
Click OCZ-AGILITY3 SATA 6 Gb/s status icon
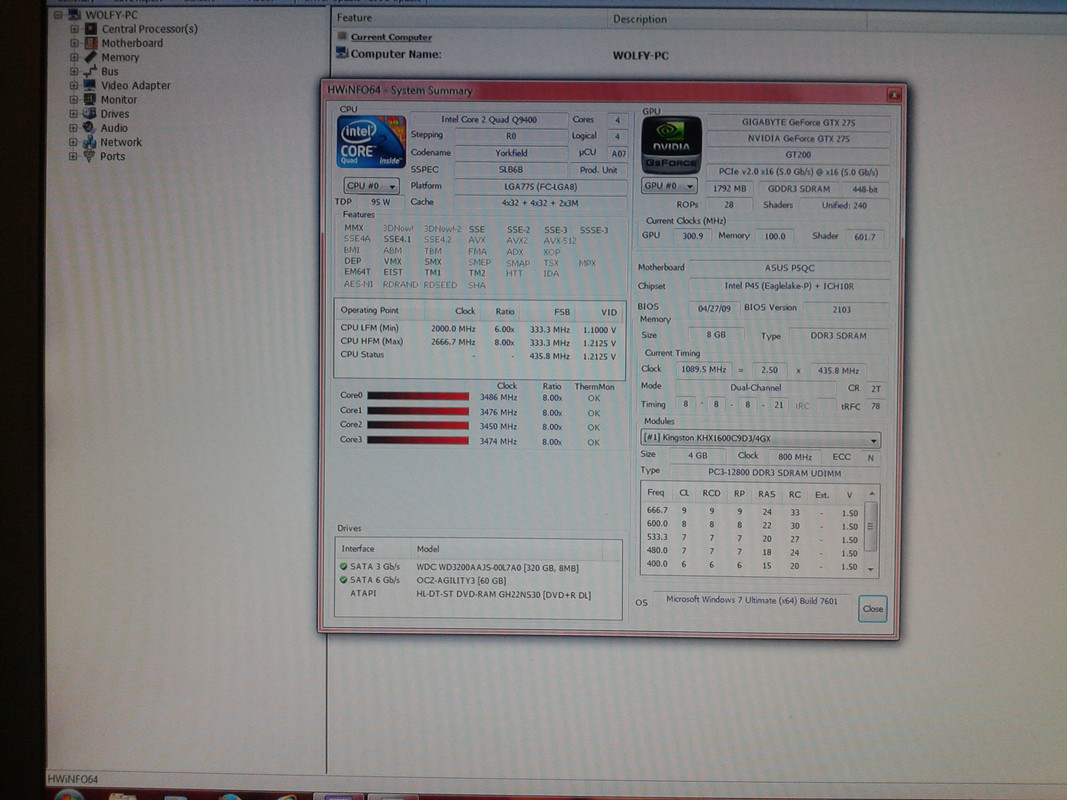tap(344, 580)
